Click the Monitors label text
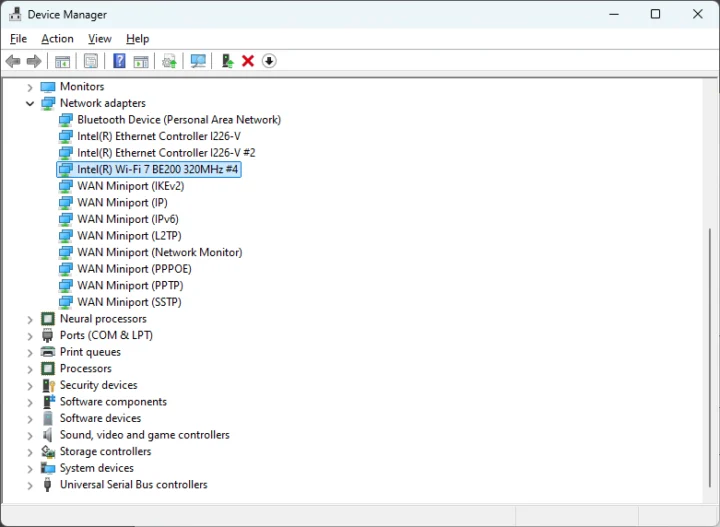The height and width of the screenshot is (527, 720). pyautogui.click(x=82, y=87)
